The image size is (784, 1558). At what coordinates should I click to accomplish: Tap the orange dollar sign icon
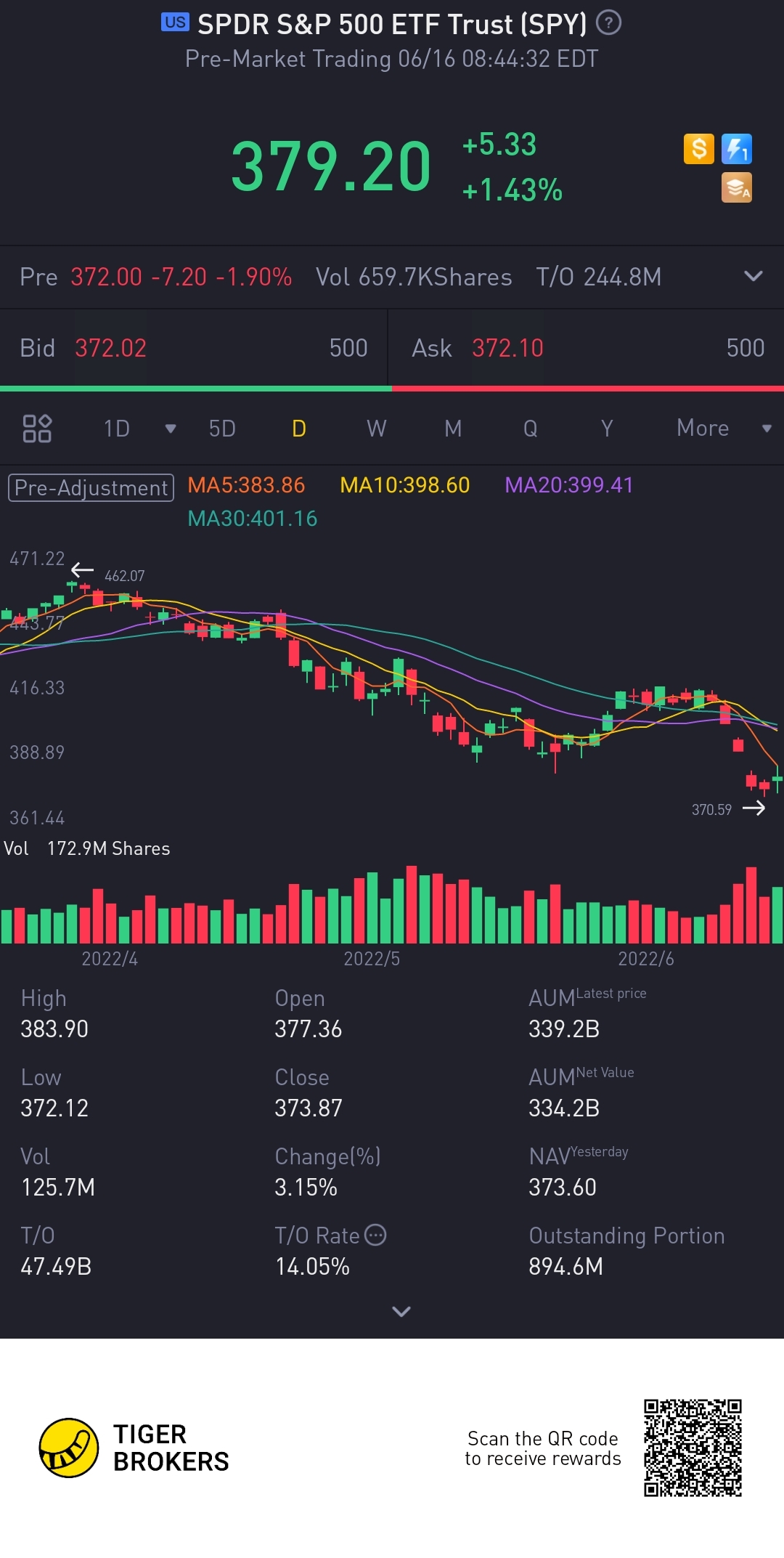point(699,149)
